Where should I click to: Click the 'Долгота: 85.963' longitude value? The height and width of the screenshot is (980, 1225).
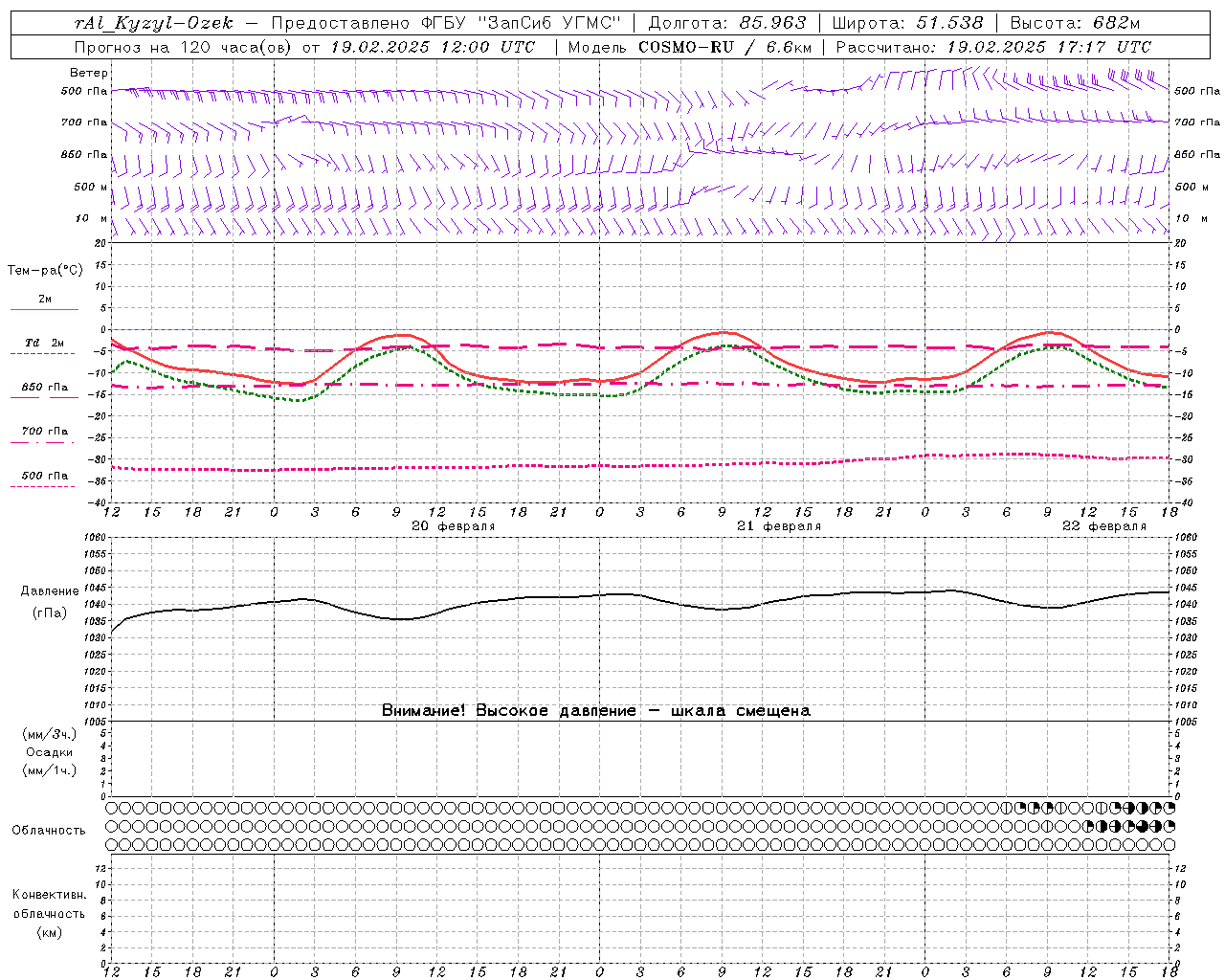(727, 22)
